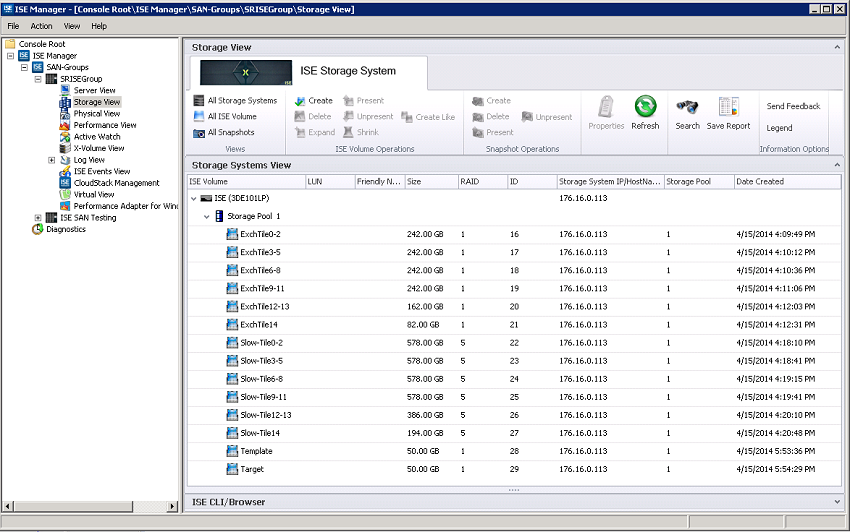Image resolution: width=850 pixels, height=532 pixels.
Task: Click the 386.00 GB size cell
Action: pos(425,415)
